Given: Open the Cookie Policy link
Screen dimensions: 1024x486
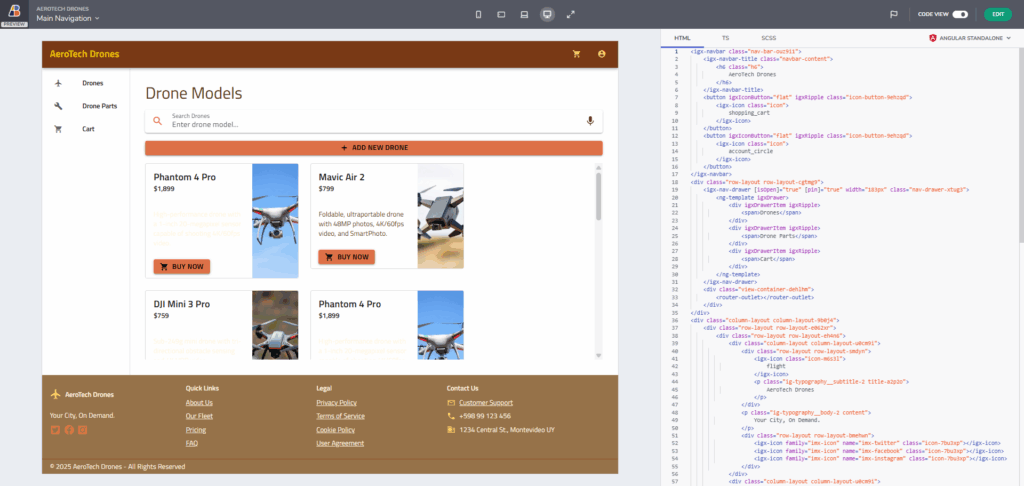Looking at the screenshot, I should click(336, 430).
